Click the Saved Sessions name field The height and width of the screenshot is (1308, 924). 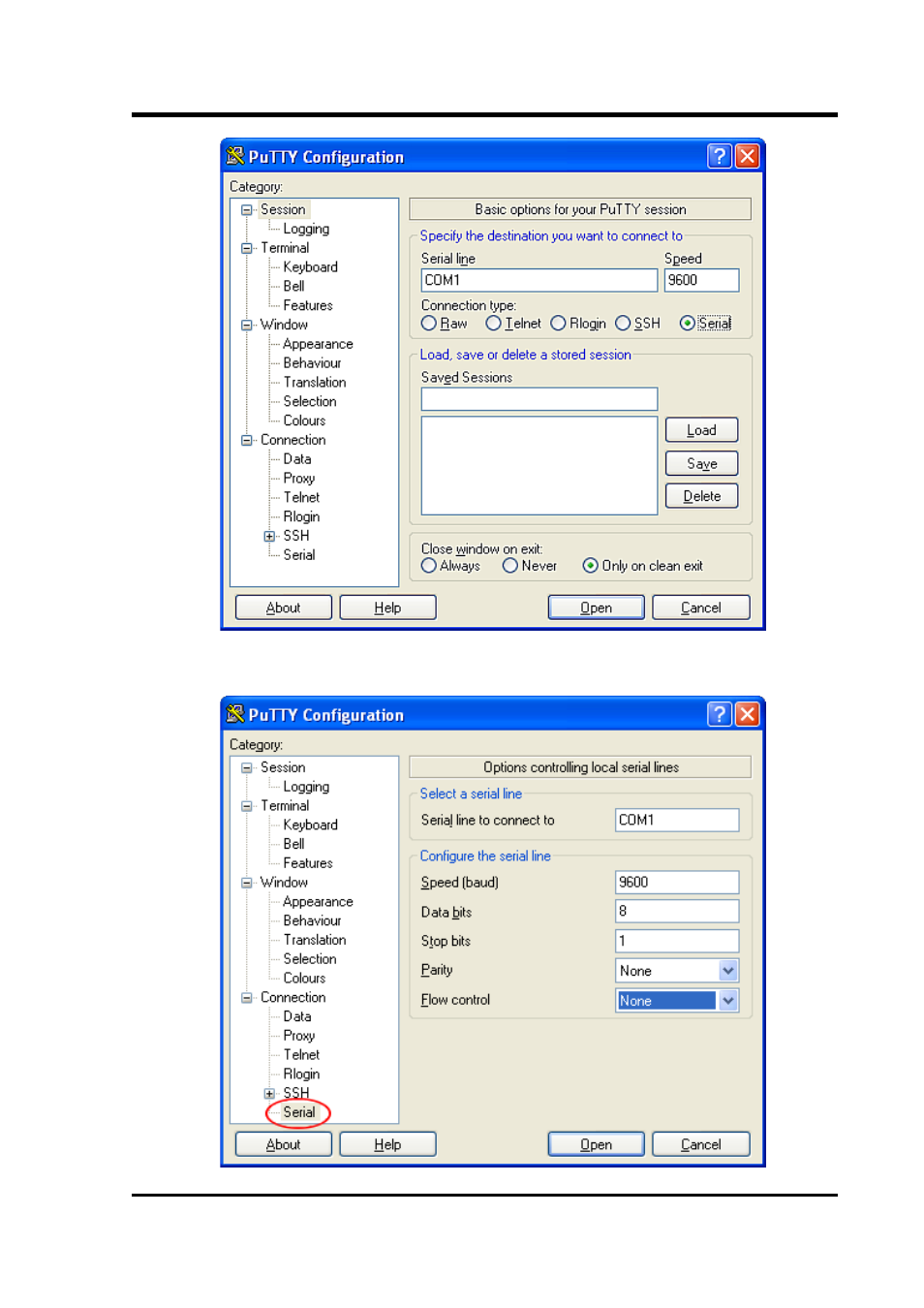point(539,399)
